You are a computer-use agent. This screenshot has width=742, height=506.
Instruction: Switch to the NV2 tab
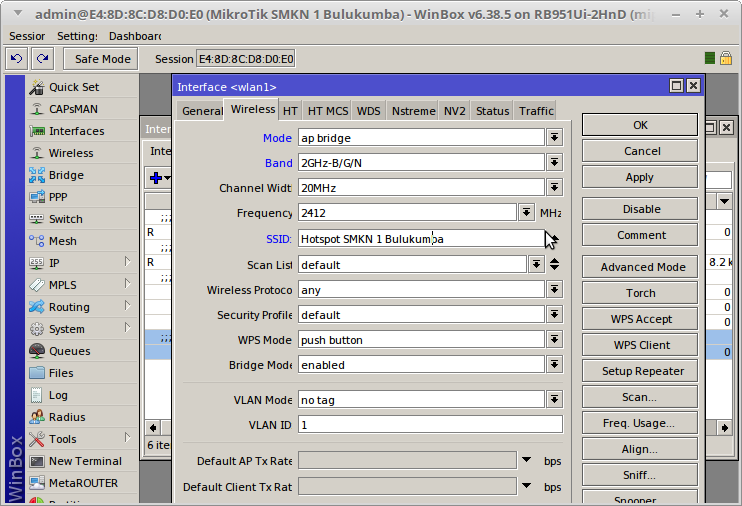pos(454,111)
